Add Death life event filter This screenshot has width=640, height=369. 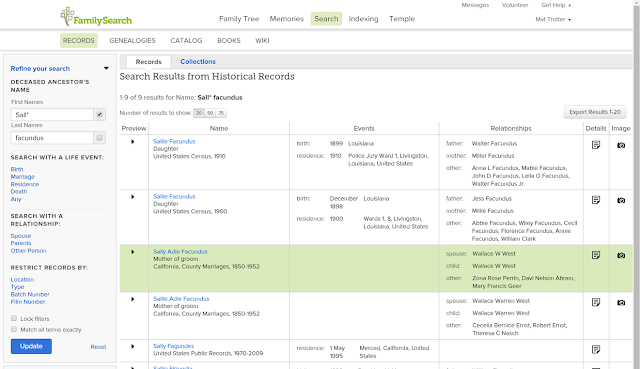tap(19, 191)
